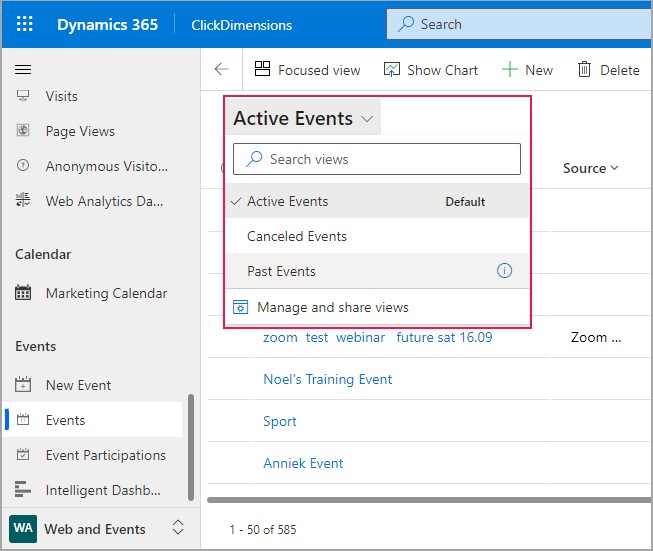The width and height of the screenshot is (653, 551).
Task: Click the Delete trash can icon
Action: point(584,69)
